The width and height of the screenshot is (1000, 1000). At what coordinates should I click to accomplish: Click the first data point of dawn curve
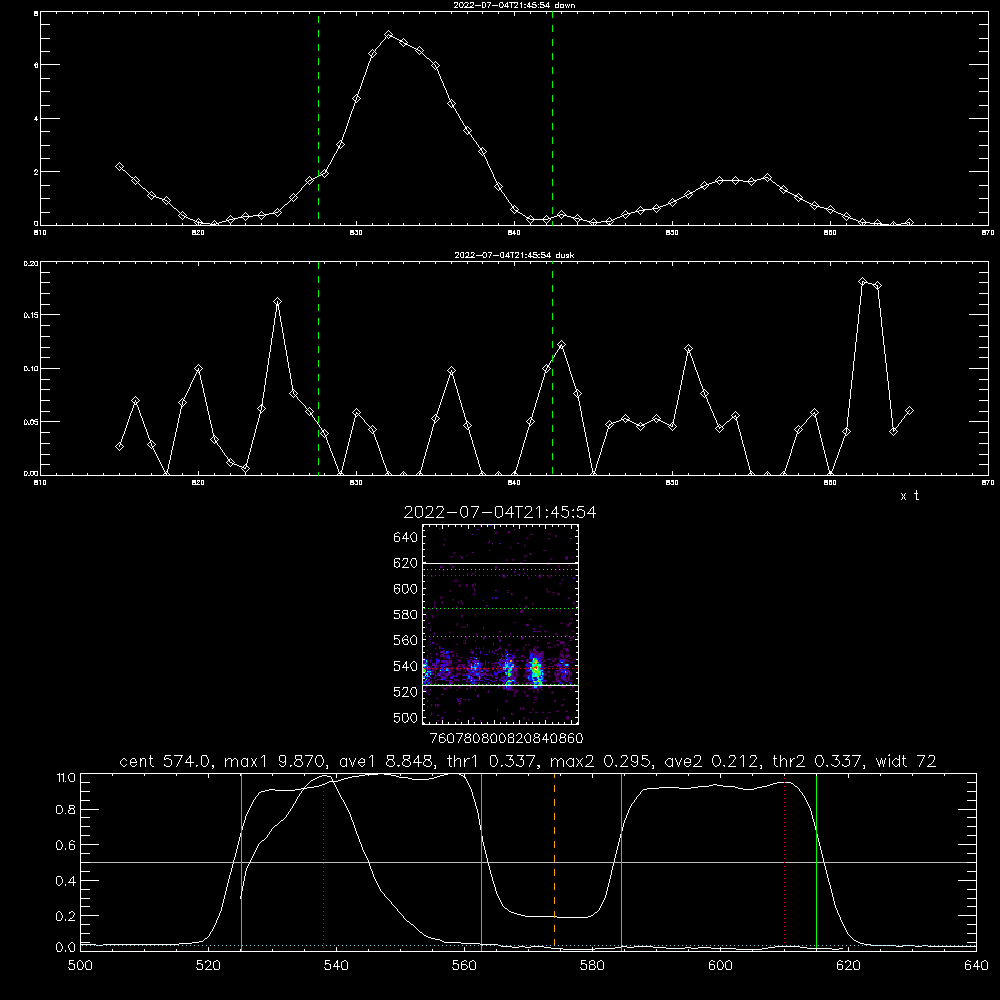[119, 166]
